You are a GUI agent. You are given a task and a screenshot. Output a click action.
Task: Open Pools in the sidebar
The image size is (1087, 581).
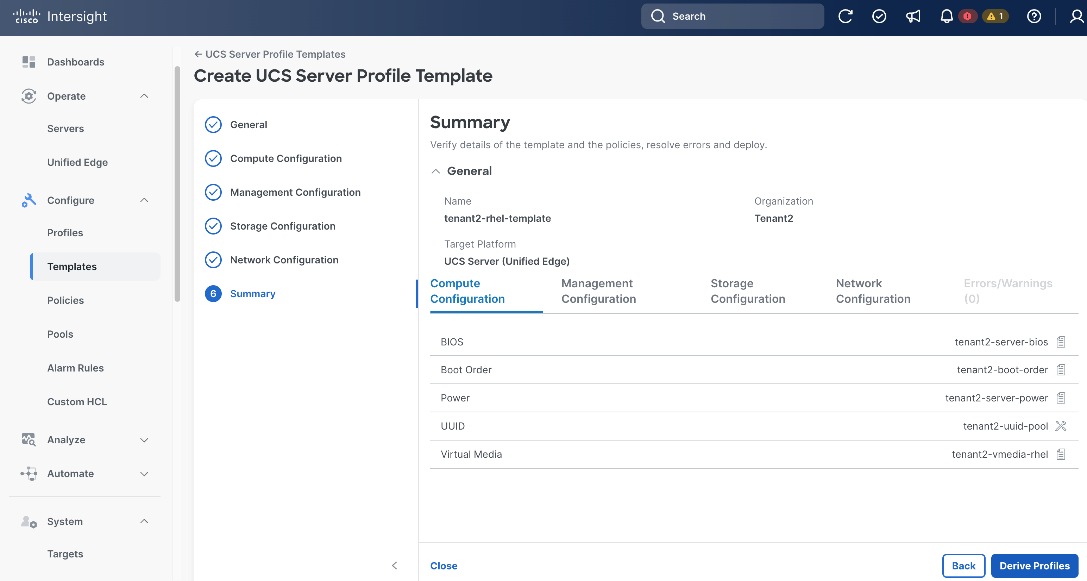click(x=60, y=334)
